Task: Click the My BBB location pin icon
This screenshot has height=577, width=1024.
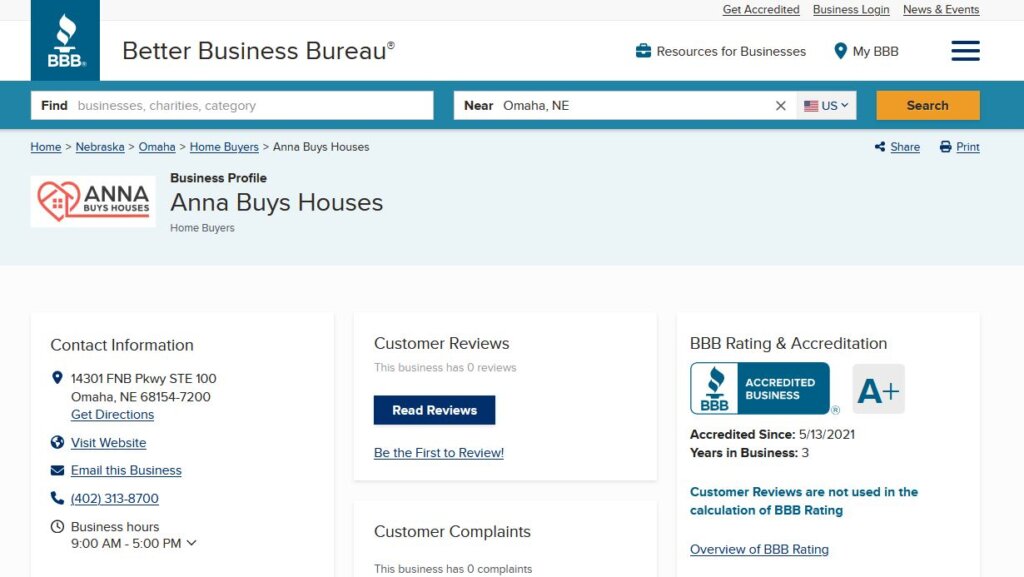Action: coord(840,51)
